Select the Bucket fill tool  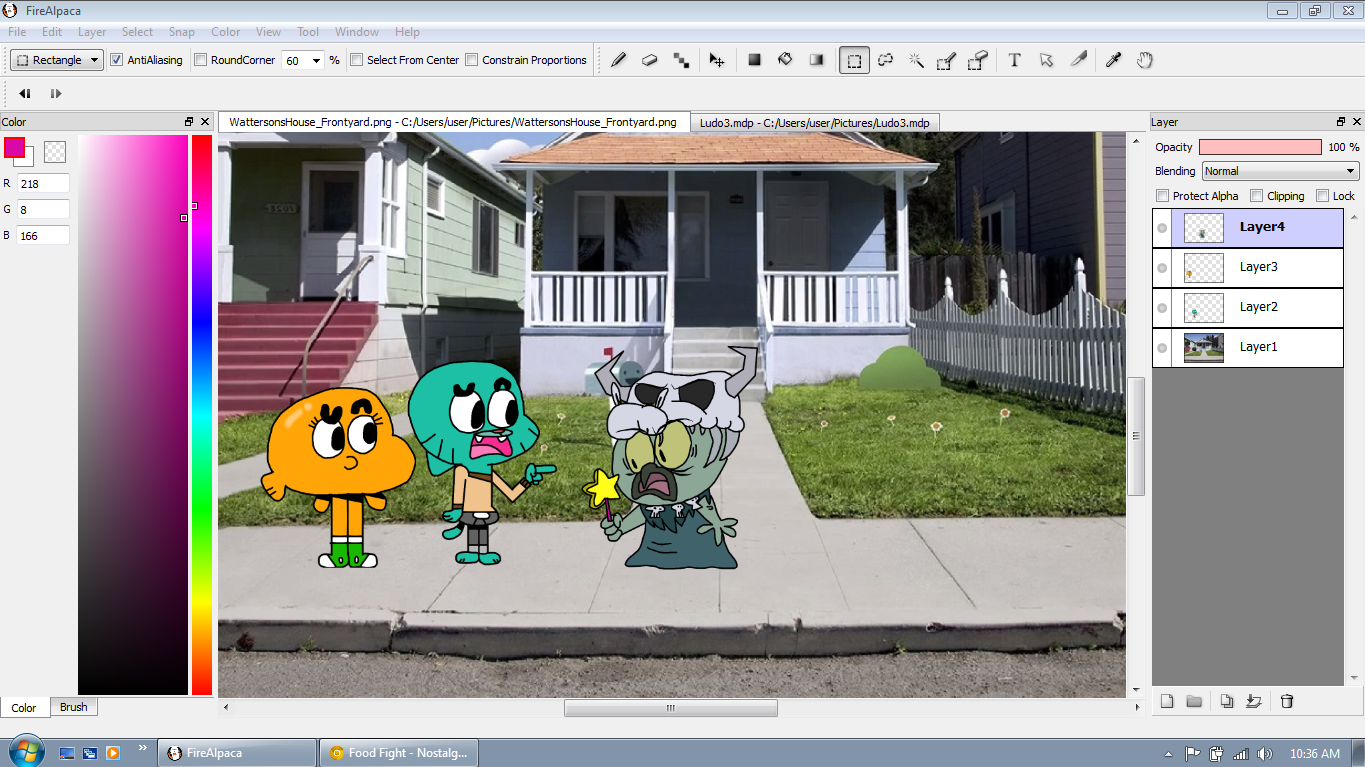click(x=786, y=60)
